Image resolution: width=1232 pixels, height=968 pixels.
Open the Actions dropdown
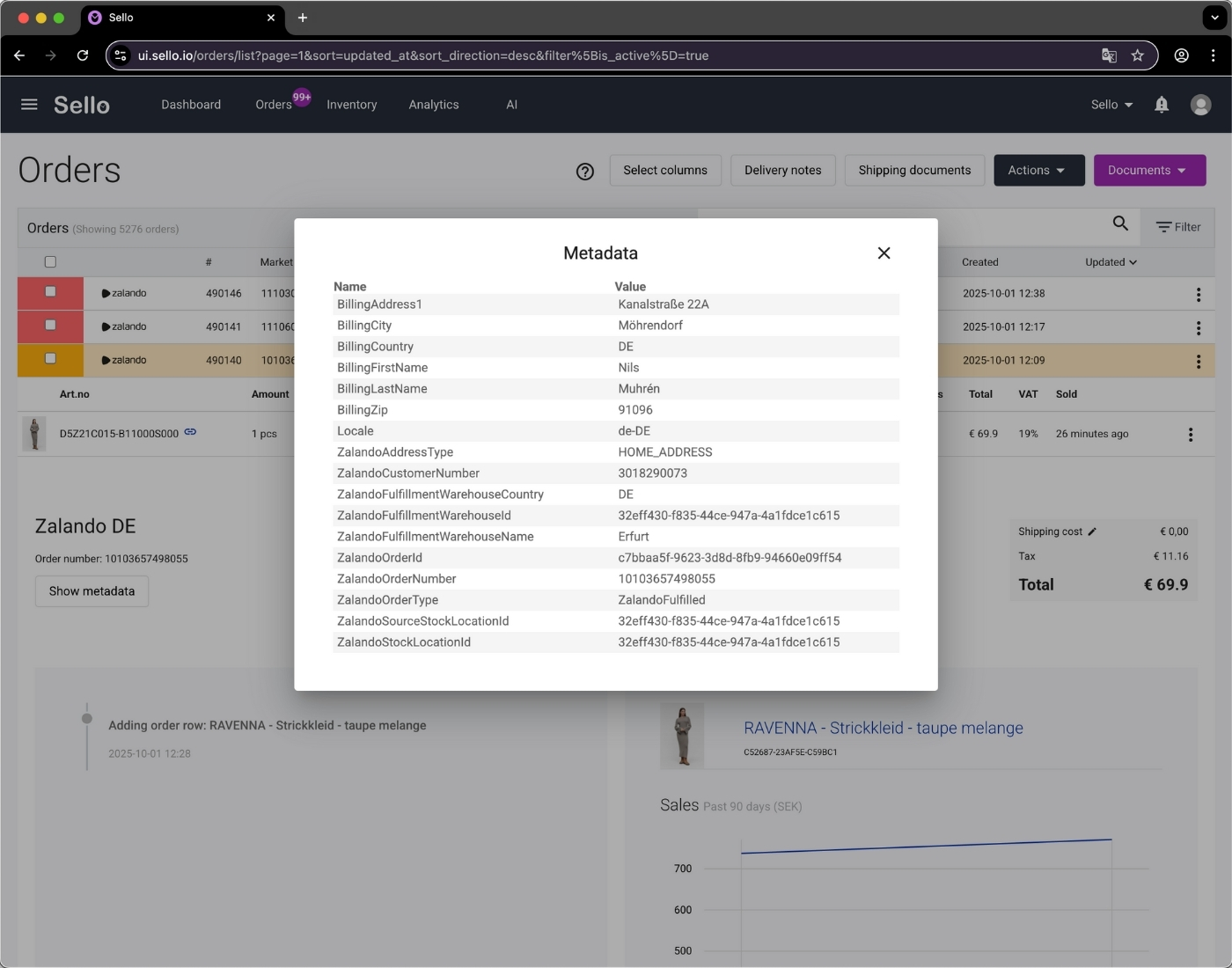[x=1039, y=170]
